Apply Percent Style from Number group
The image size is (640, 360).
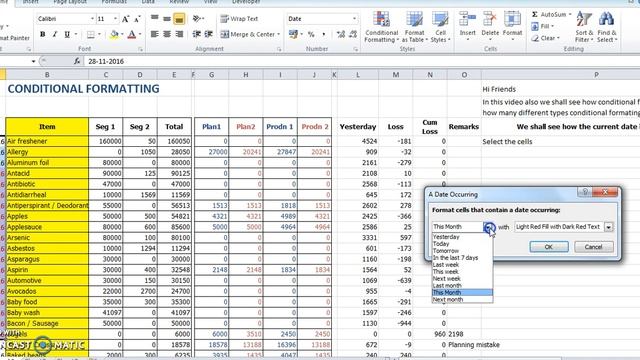(311, 34)
